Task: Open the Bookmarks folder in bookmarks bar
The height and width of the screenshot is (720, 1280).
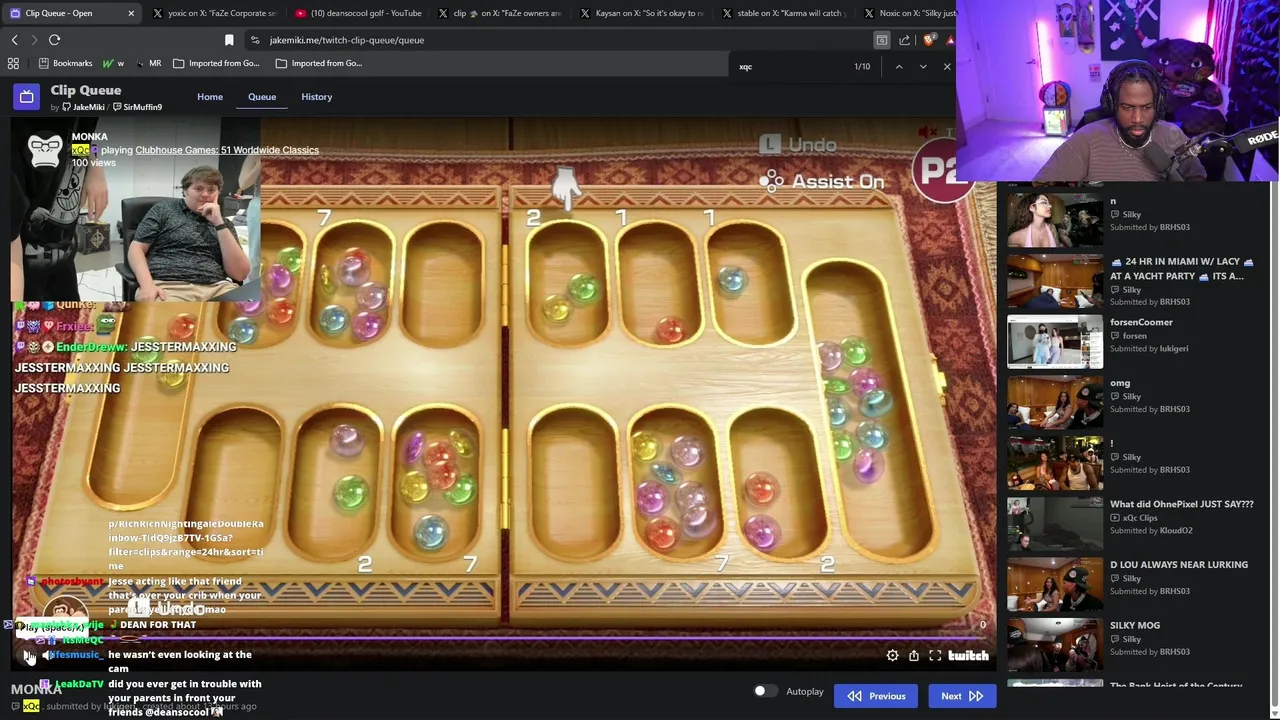Action: pos(65,63)
